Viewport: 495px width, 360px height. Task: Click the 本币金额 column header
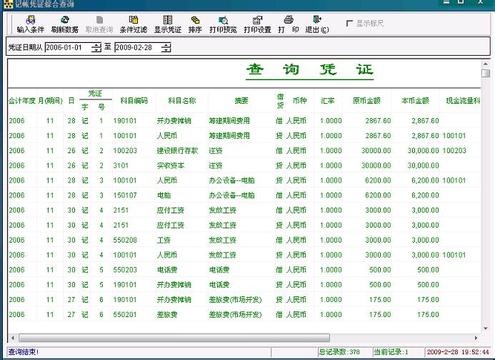click(415, 100)
